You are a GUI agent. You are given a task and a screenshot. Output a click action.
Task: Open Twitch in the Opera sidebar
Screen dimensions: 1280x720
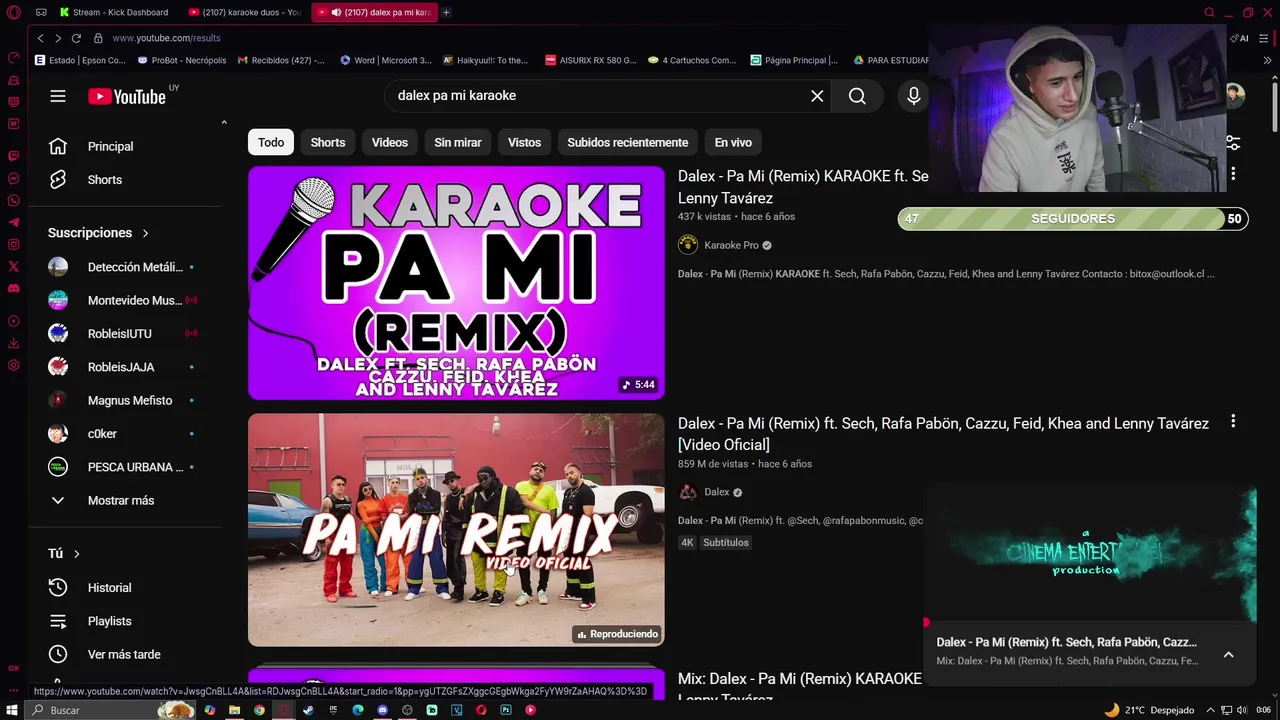(14, 156)
